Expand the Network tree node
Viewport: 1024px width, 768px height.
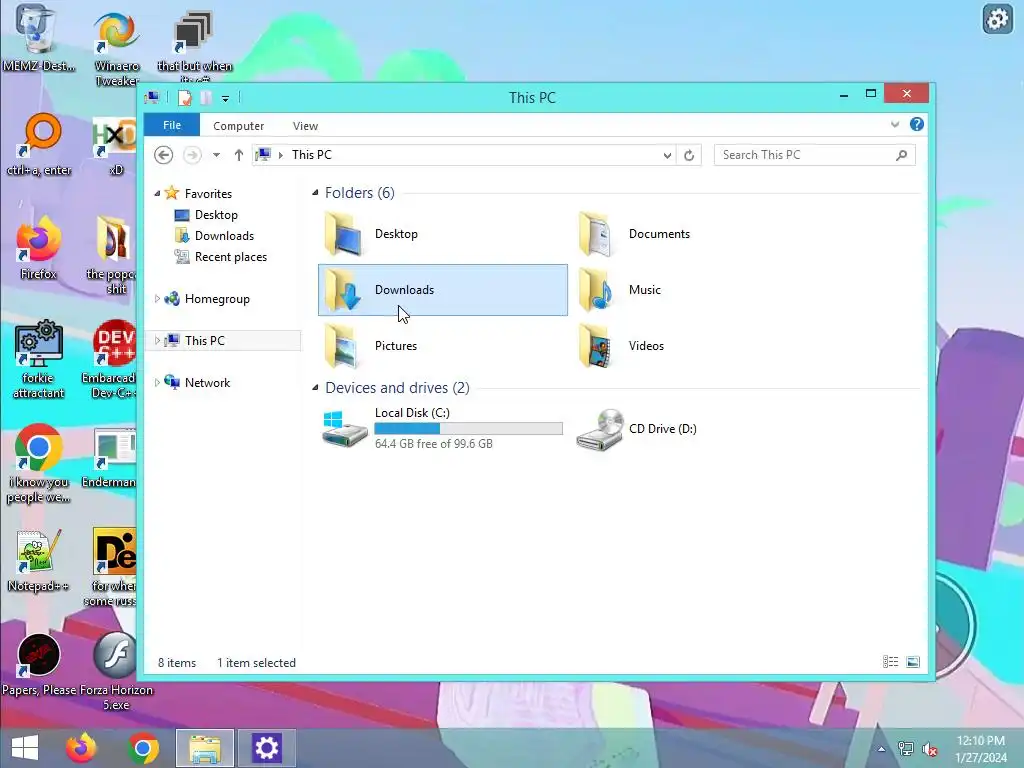(157, 383)
